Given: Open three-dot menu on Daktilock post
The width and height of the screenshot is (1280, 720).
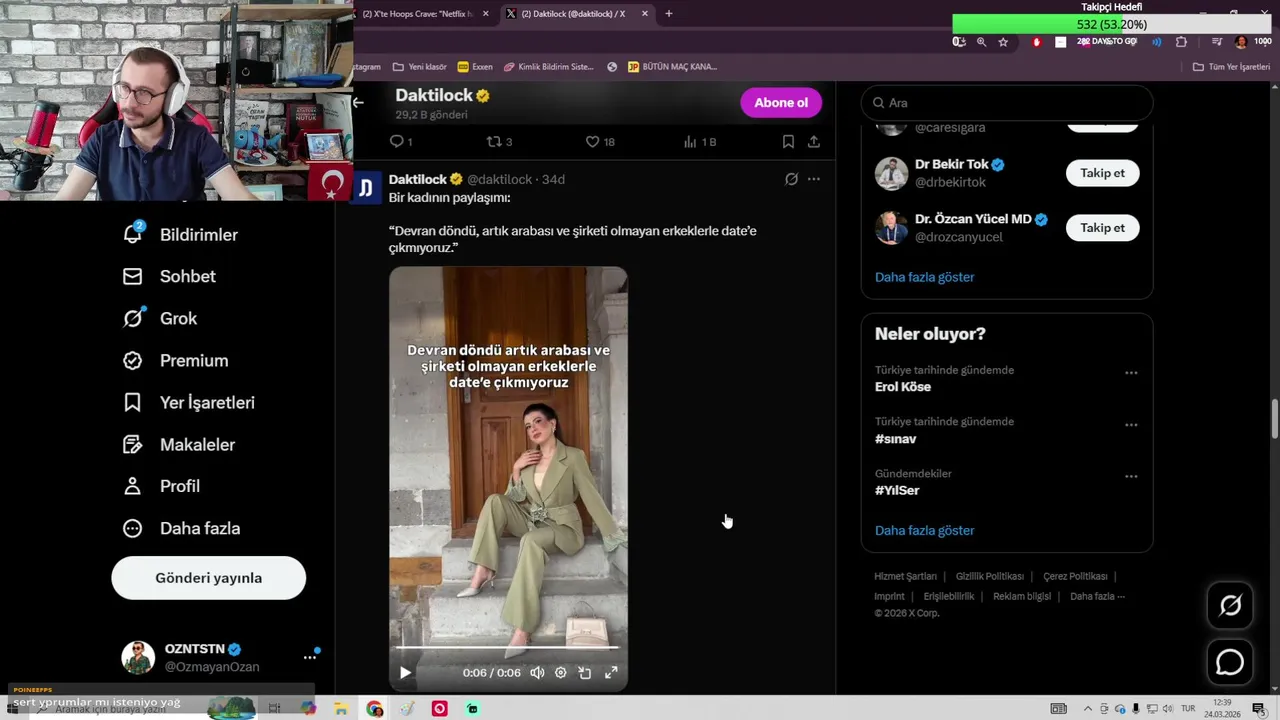Looking at the screenshot, I should 814,179.
